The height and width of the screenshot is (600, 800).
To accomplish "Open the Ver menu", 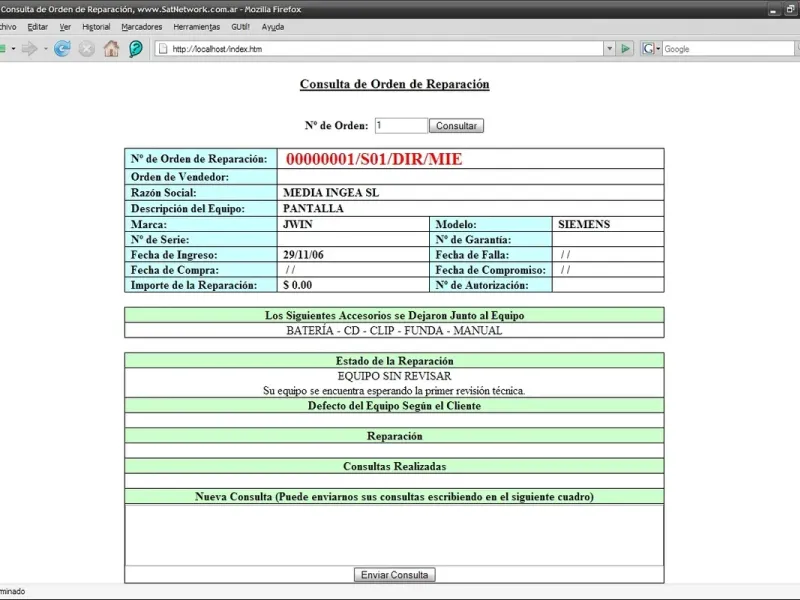I will 65,27.
